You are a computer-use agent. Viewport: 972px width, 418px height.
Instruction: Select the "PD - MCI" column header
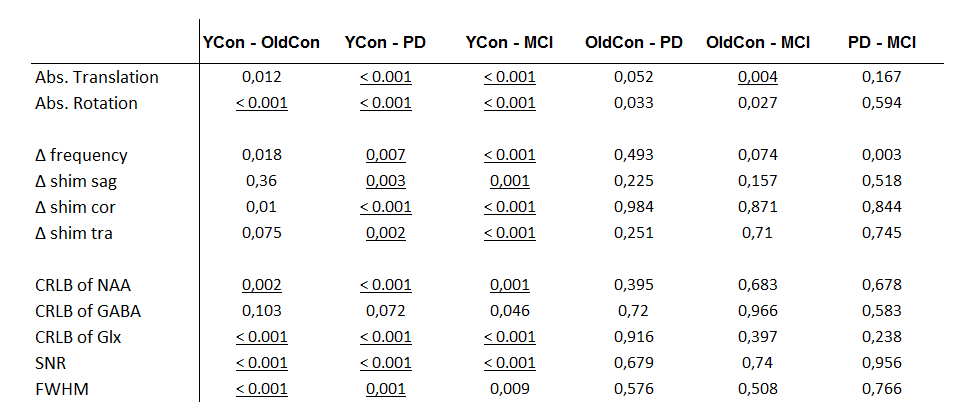click(x=883, y=43)
